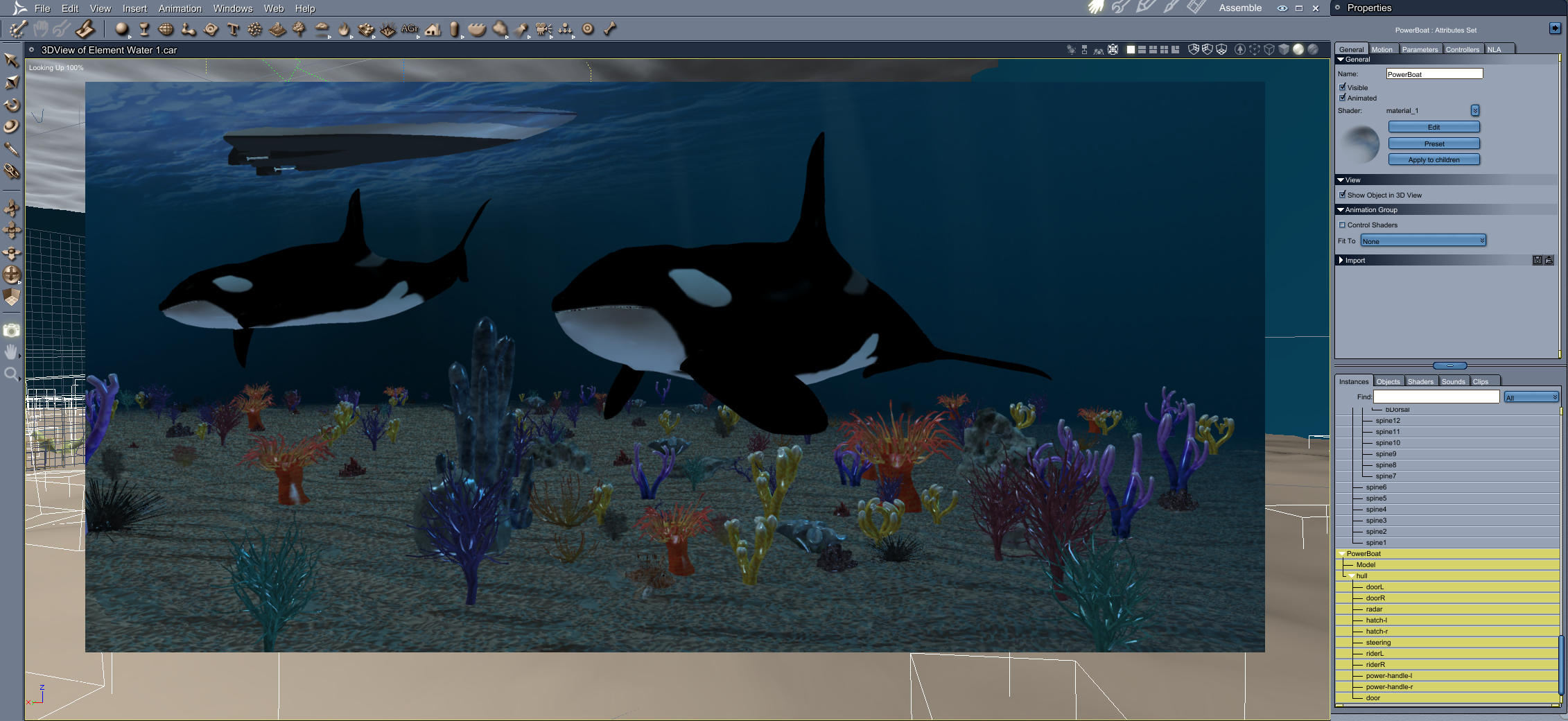
Task: Open the File menu
Action: pos(42,8)
